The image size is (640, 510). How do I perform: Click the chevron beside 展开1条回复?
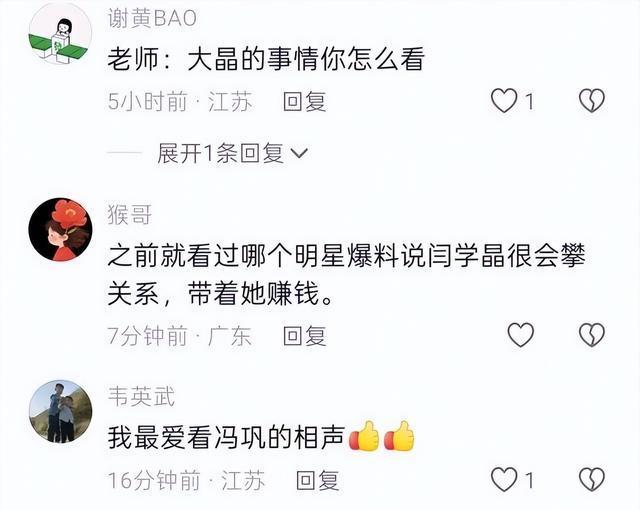click(x=299, y=154)
